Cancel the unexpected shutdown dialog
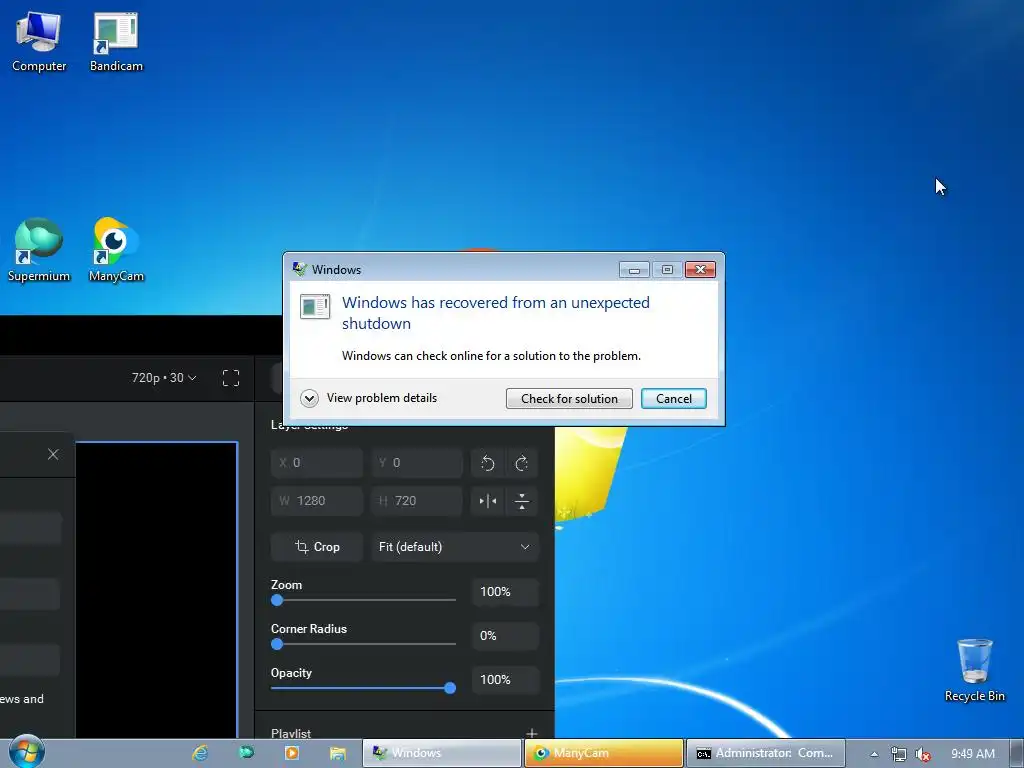Viewport: 1024px width, 768px height. (x=673, y=398)
